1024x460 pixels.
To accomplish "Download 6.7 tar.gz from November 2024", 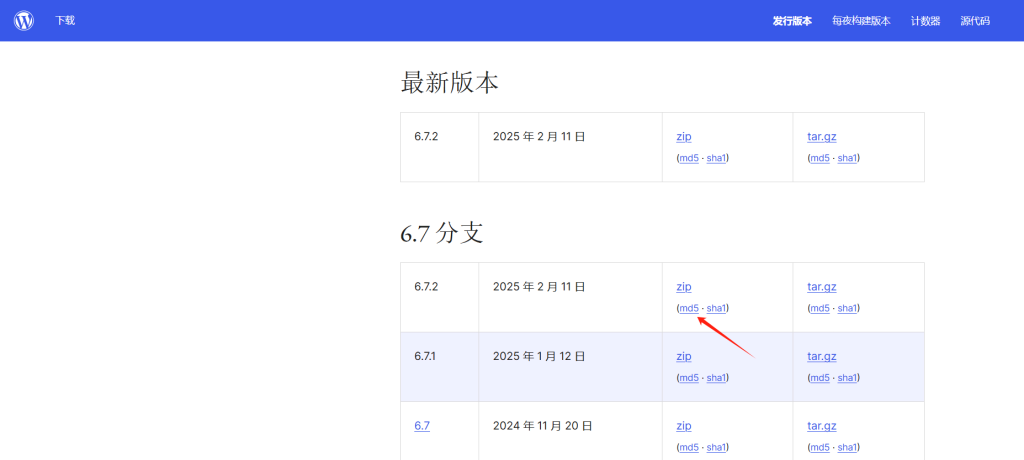I will pos(822,425).
